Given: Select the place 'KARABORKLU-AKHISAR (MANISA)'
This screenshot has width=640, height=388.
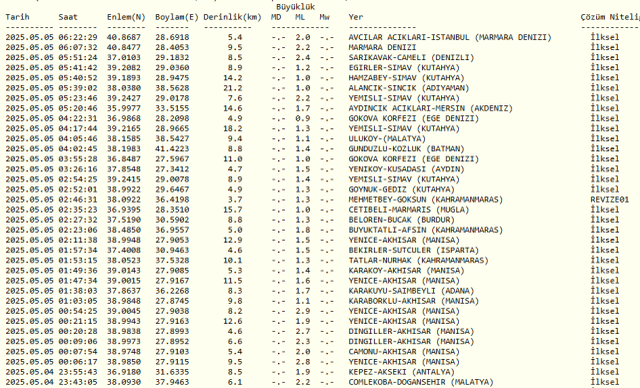Looking at the screenshot, I should tap(413, 302).
